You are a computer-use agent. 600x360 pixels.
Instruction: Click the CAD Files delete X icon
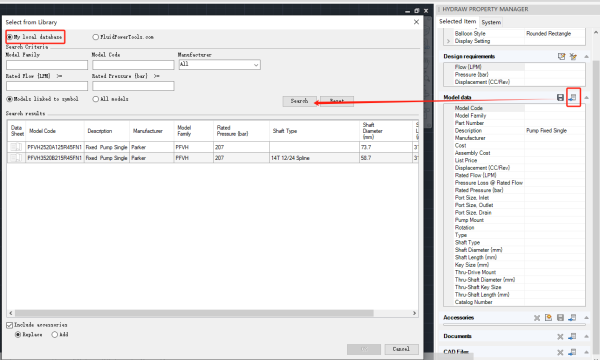coord(560,352)
